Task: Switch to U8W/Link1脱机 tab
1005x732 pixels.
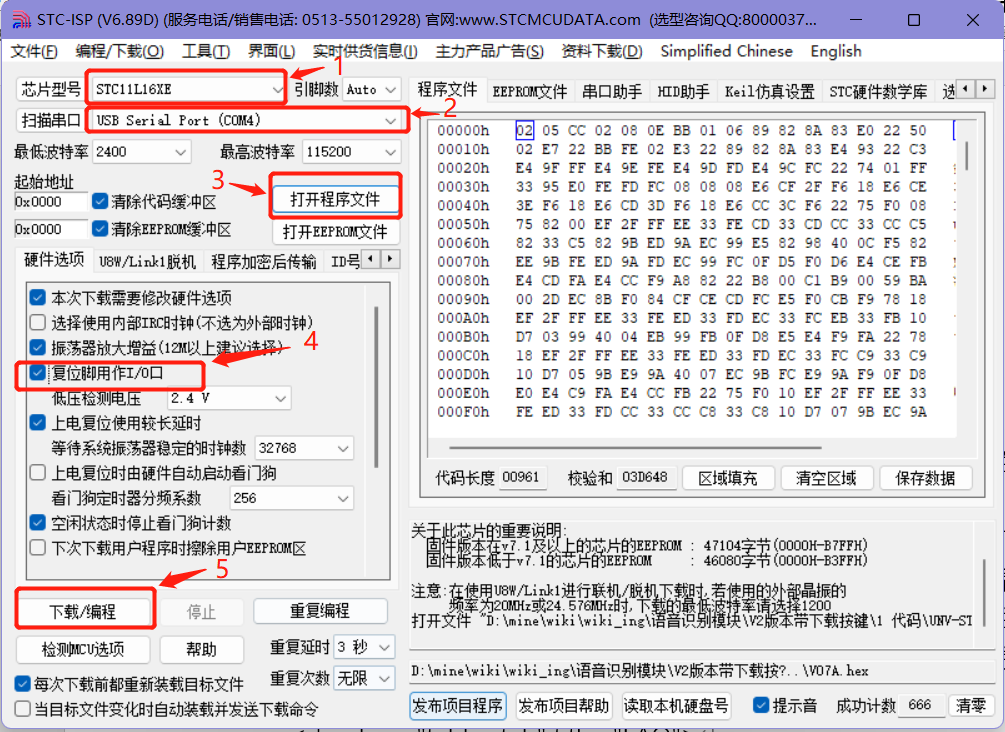Action: 147,262
